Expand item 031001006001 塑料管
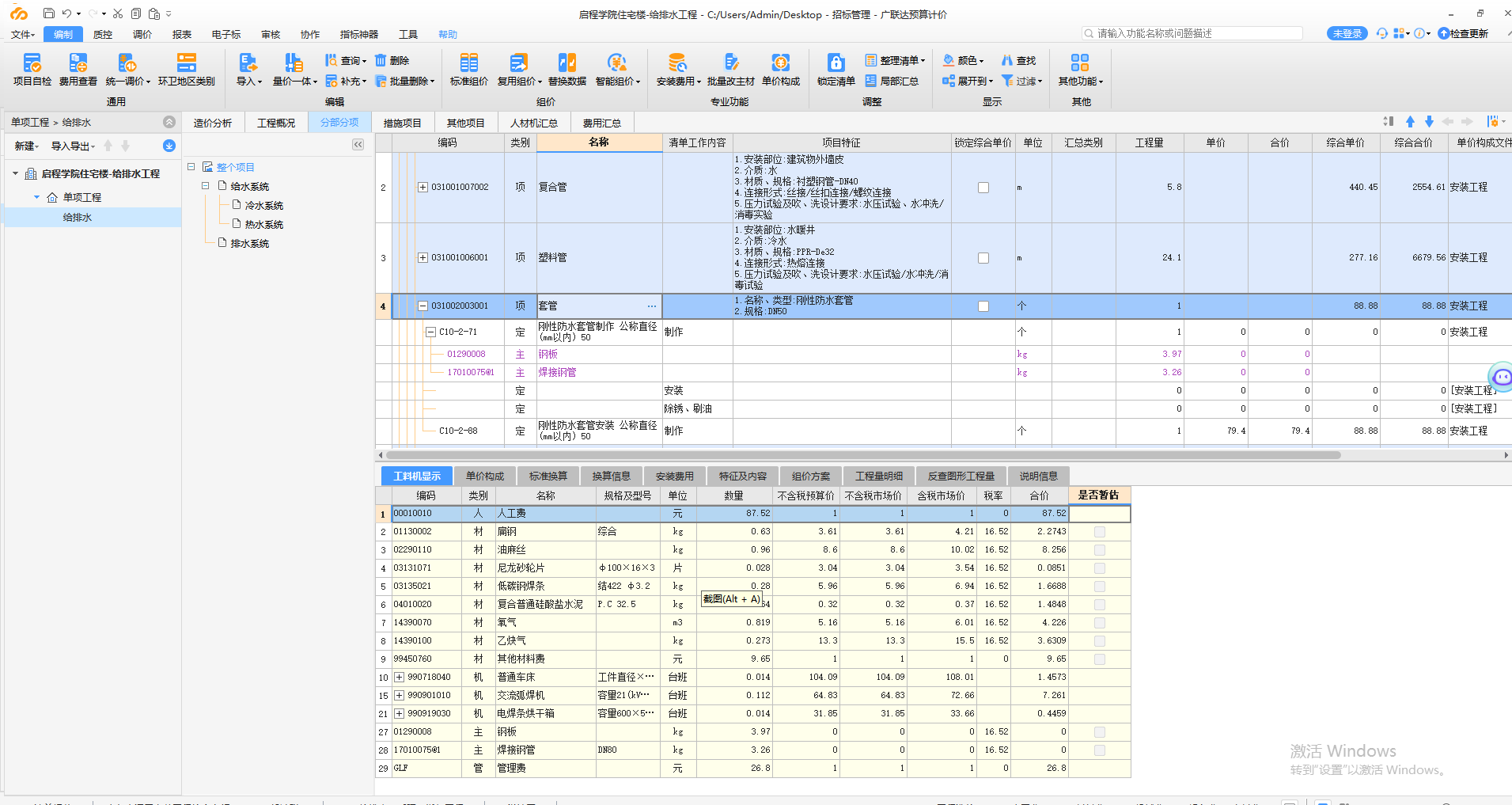Image resolution: width=1512 pixels, height=805 pixels. point(423,258)
